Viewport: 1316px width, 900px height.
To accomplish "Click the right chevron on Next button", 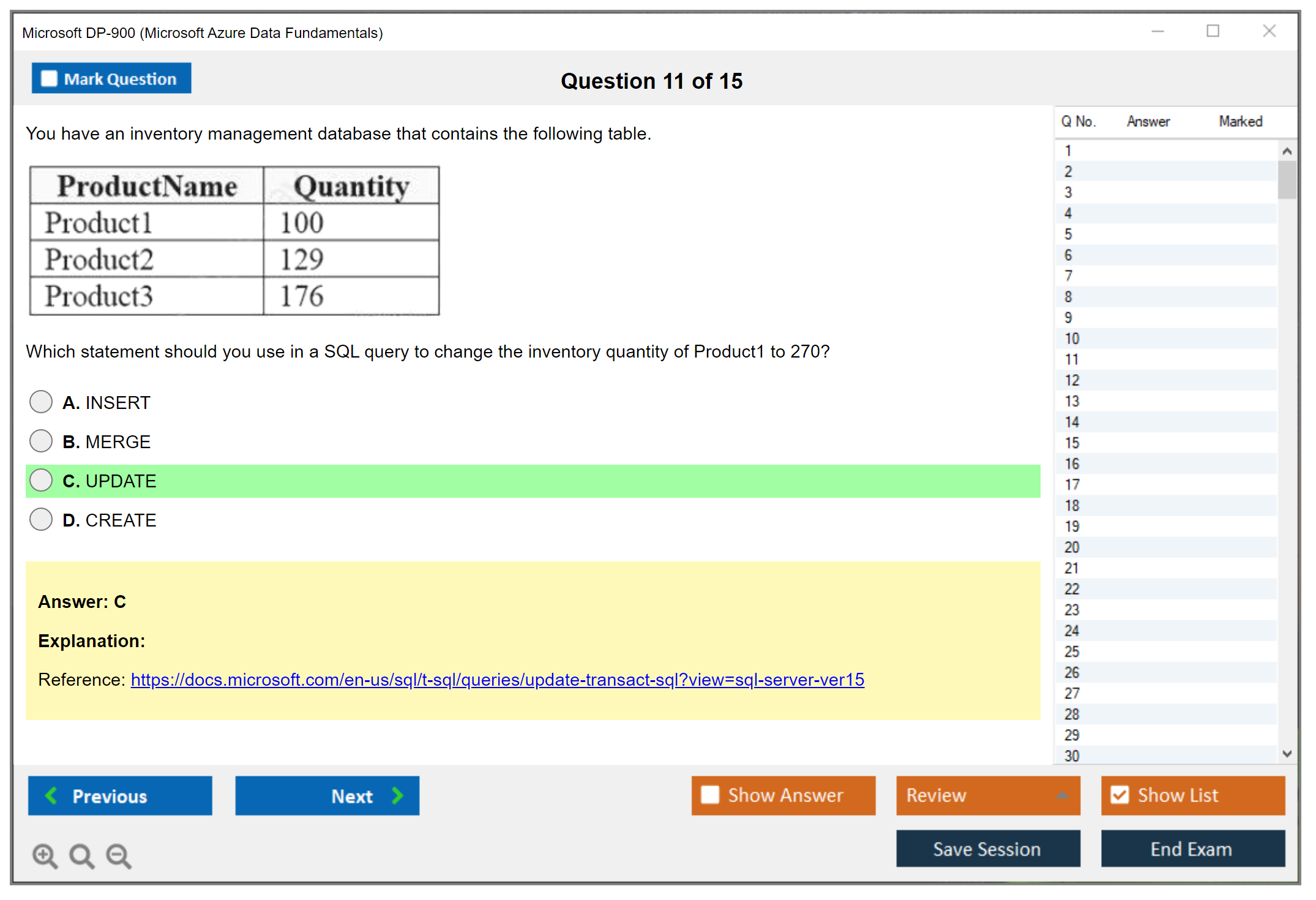I will (398, 795).
